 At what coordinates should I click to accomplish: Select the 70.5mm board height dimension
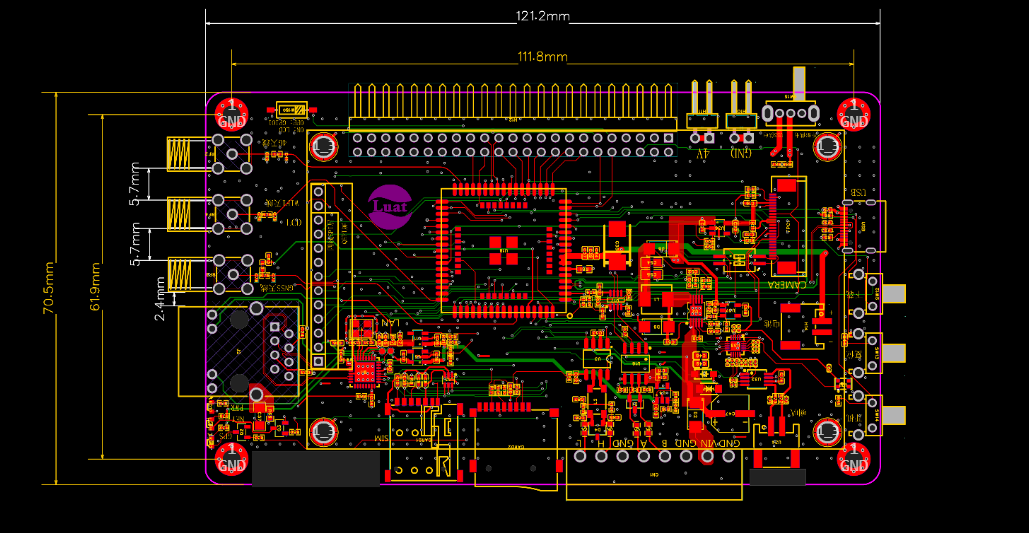pos(49,288)
